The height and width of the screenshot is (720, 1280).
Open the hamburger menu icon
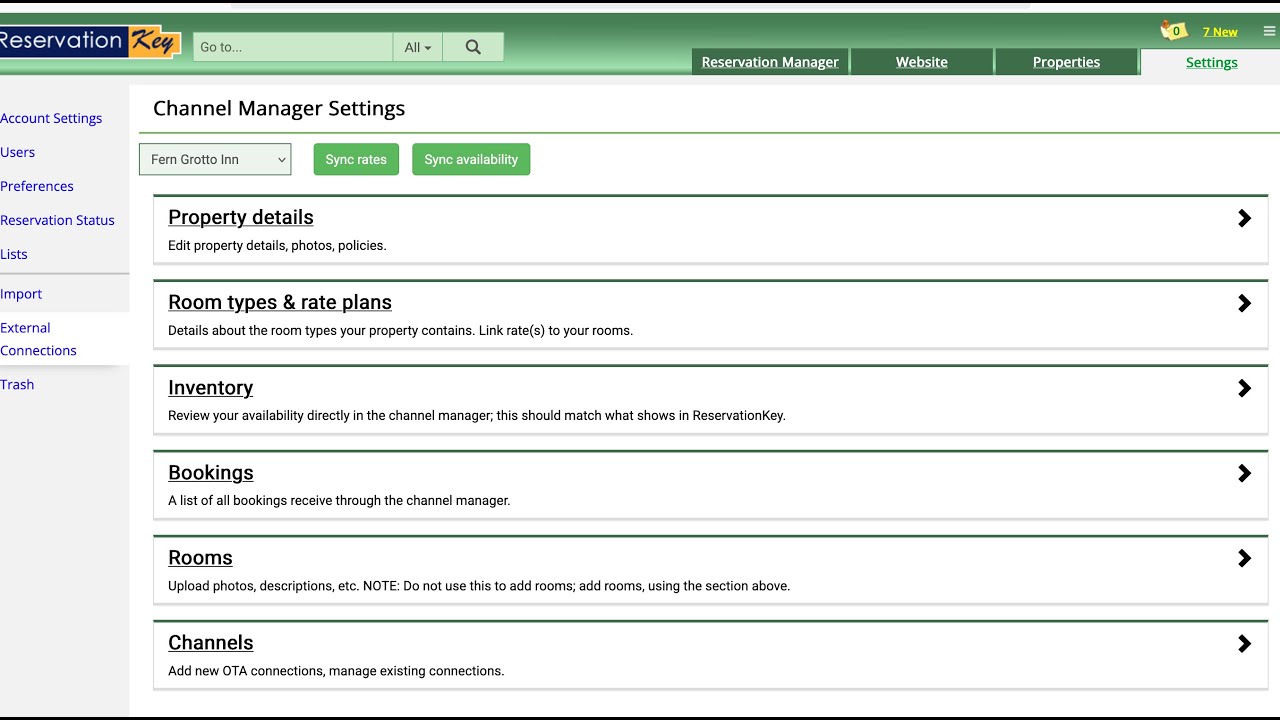1269,31
